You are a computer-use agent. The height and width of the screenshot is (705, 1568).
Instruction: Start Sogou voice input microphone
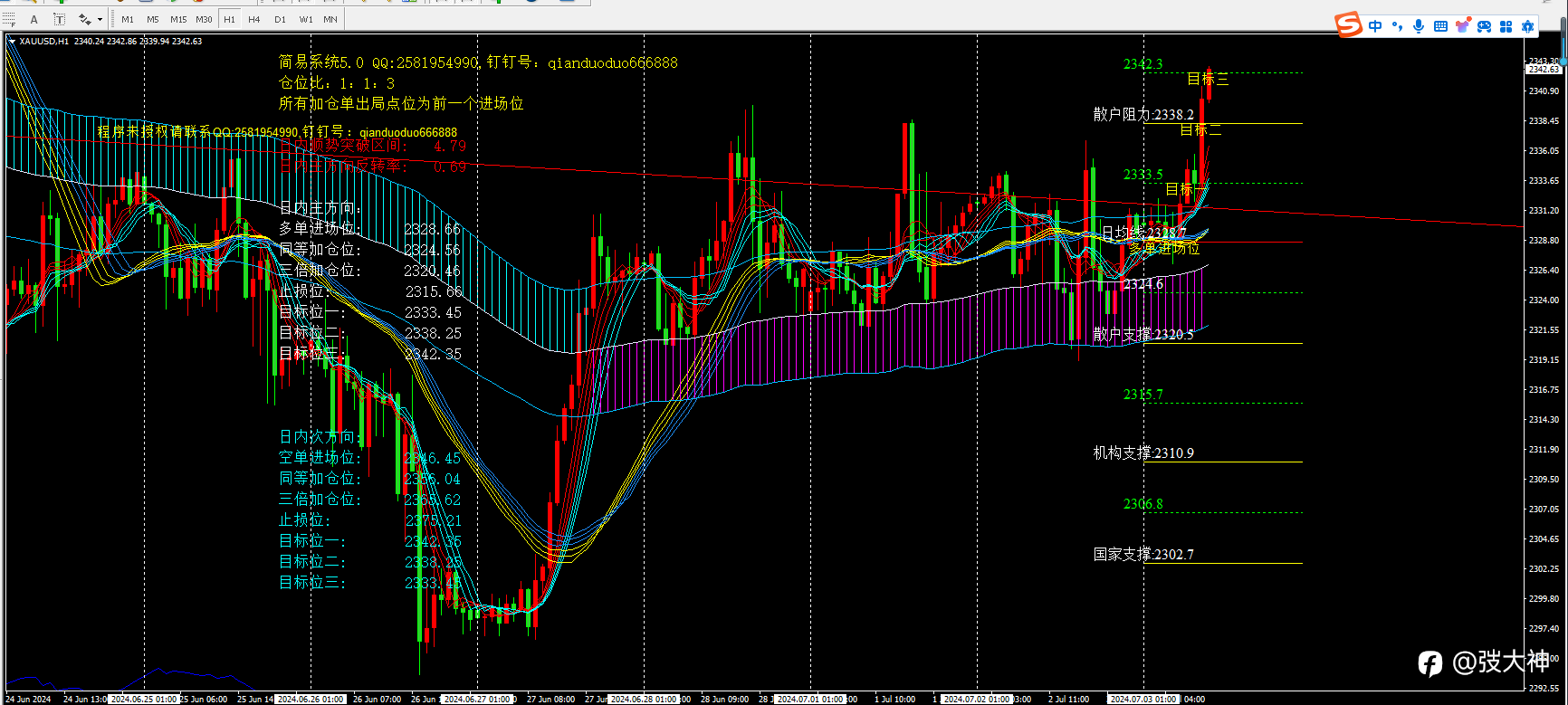1419,26
